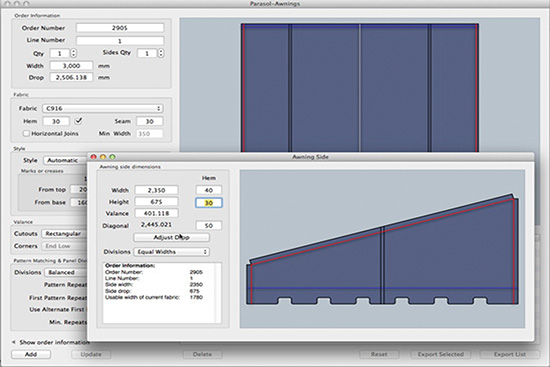The height and width of the screenshot is (367, 550).
Task: Click the Sides Qty stepper arrows
Action: 161,53
